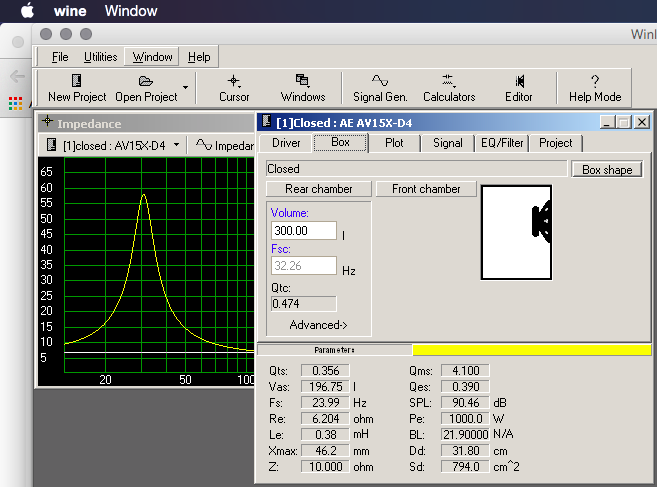Click the Pe value 1000.0
This screenshot has height=487, width=657.
tap(465, 419)
